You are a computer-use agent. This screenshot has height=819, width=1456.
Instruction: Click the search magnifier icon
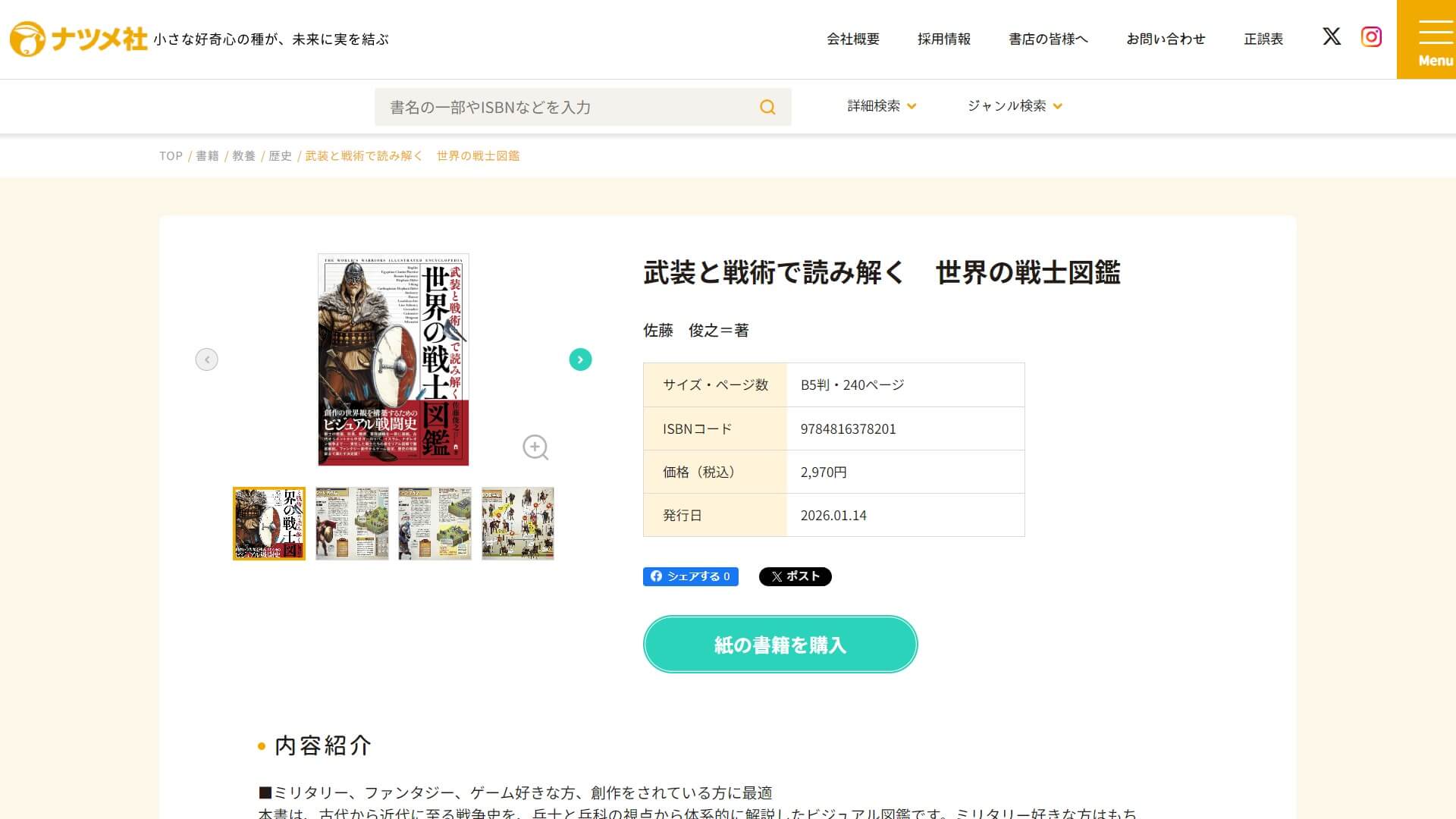coord(767,107)
